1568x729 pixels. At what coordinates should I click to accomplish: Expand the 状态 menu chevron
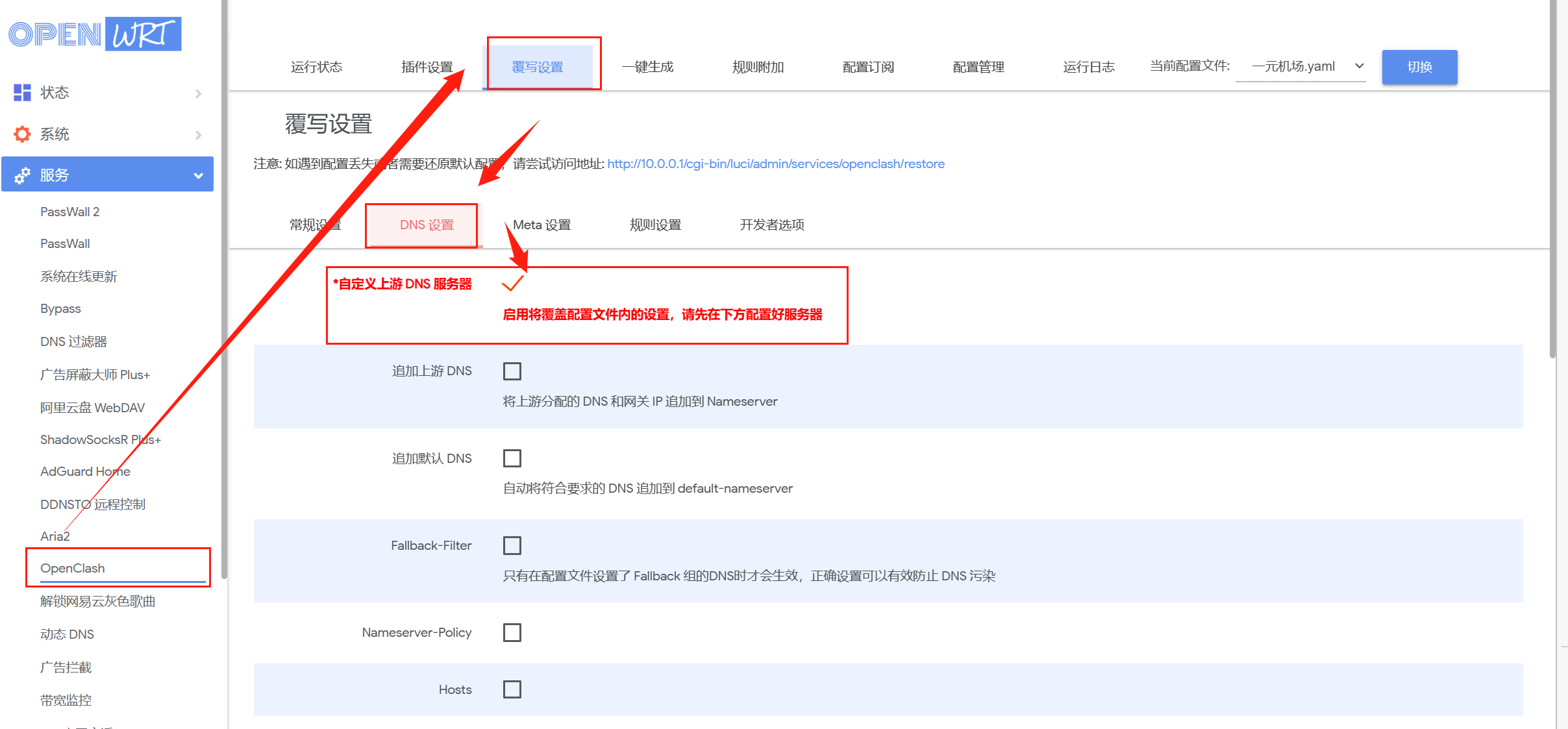tap(199, 93)
